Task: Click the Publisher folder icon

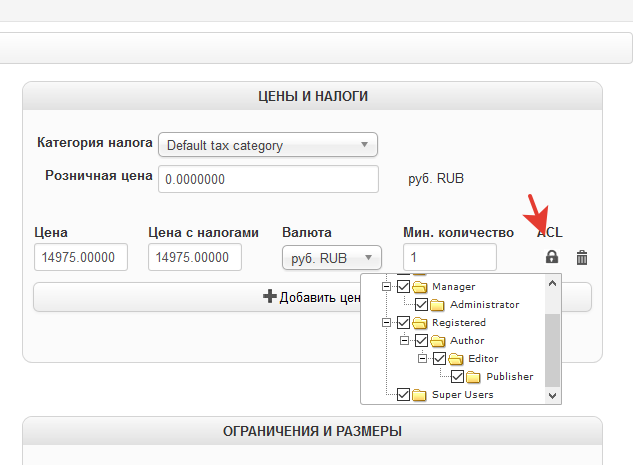Action: (473, 377)
